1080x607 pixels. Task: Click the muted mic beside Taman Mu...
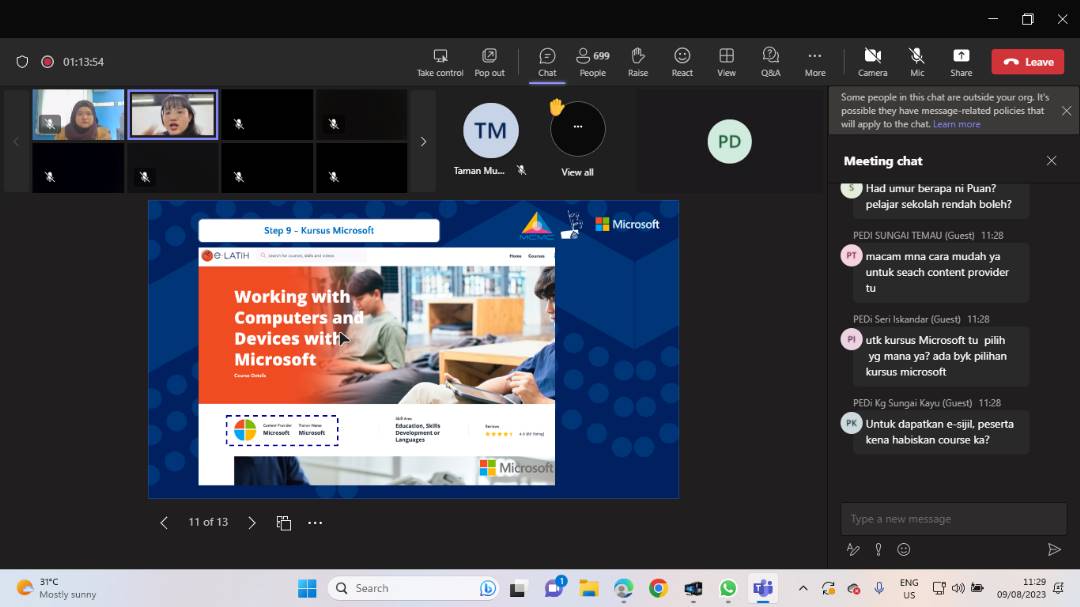pyautogui.click(x=521, y=170)
